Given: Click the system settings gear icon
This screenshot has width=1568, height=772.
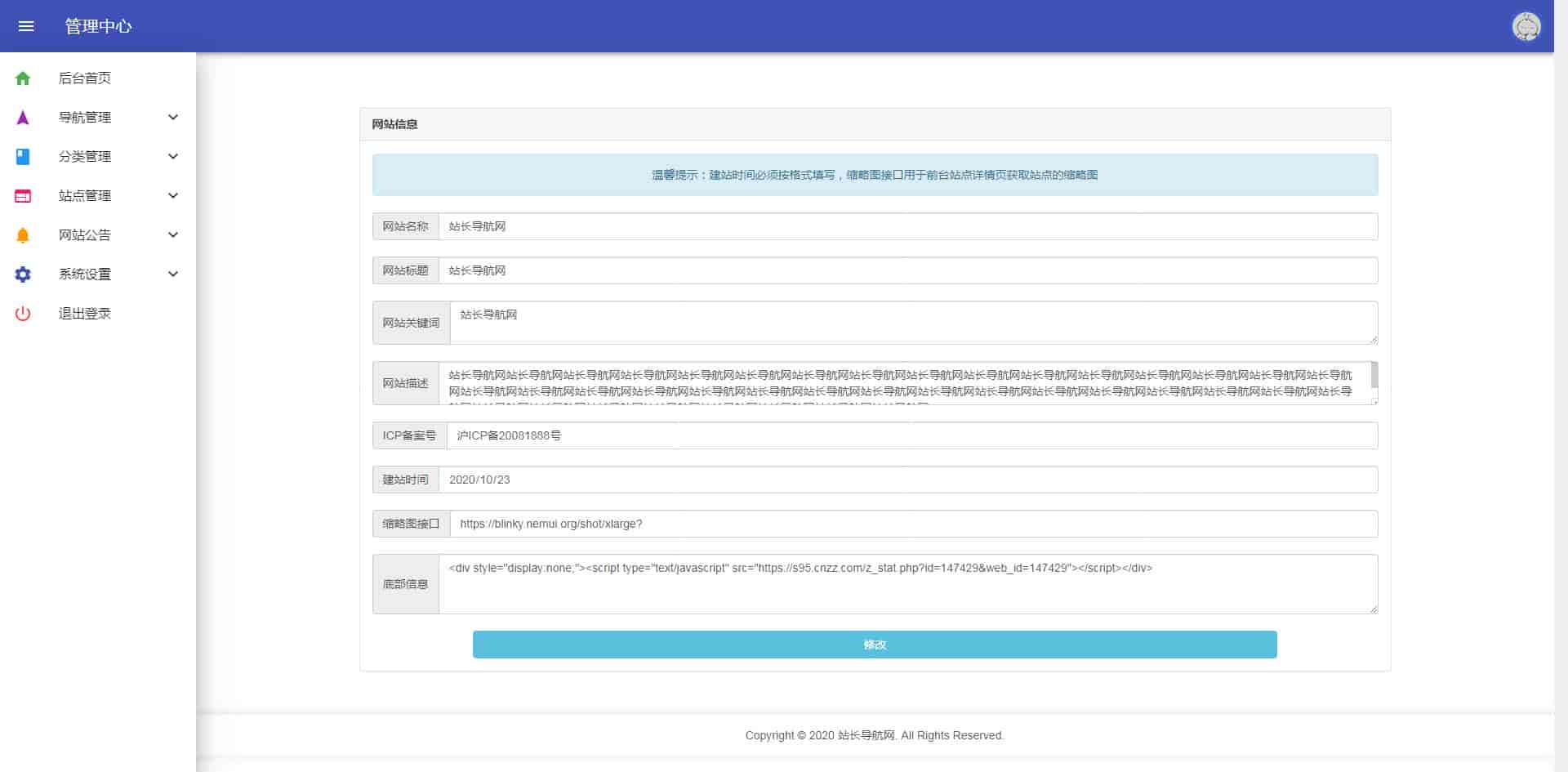Looking at the screenshot, I should pos(23,274).
